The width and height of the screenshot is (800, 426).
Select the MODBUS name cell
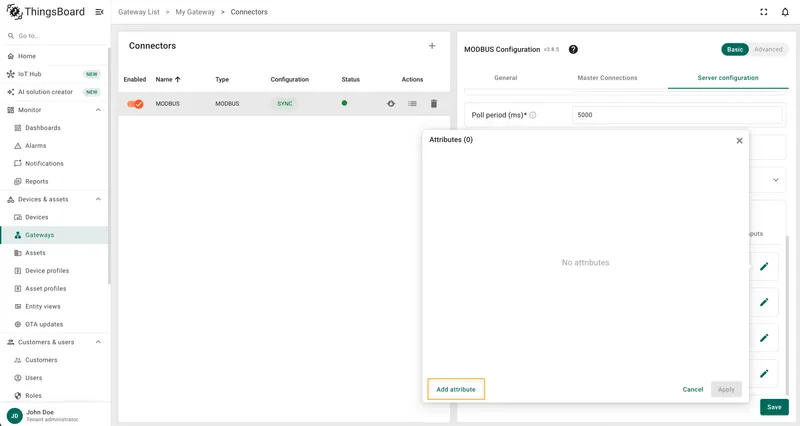[168, 104]
